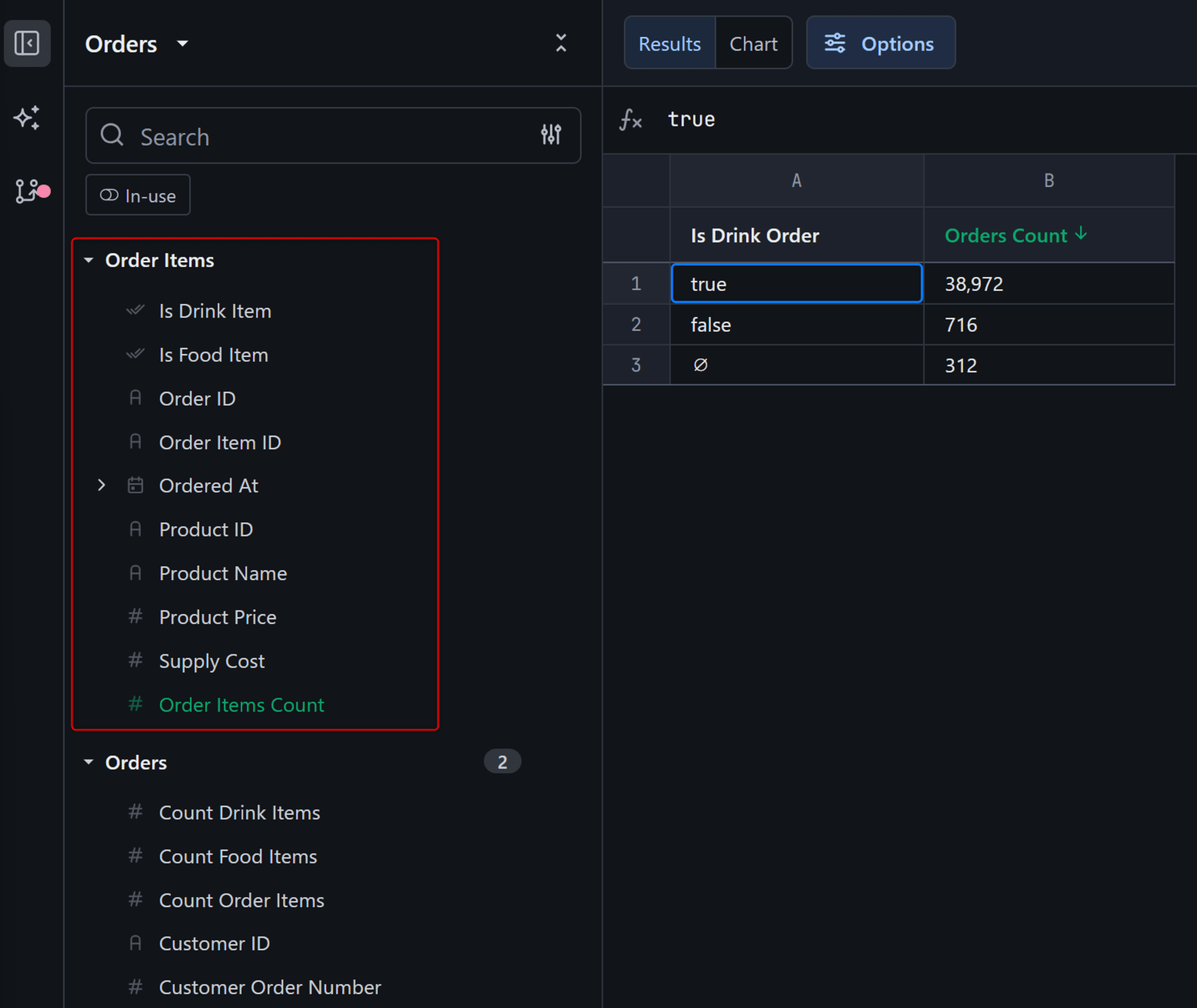This screenshot has height=1008, width=1197.
Task: Open the git branch icon with pink dot
Action: (x=32, y=192)
